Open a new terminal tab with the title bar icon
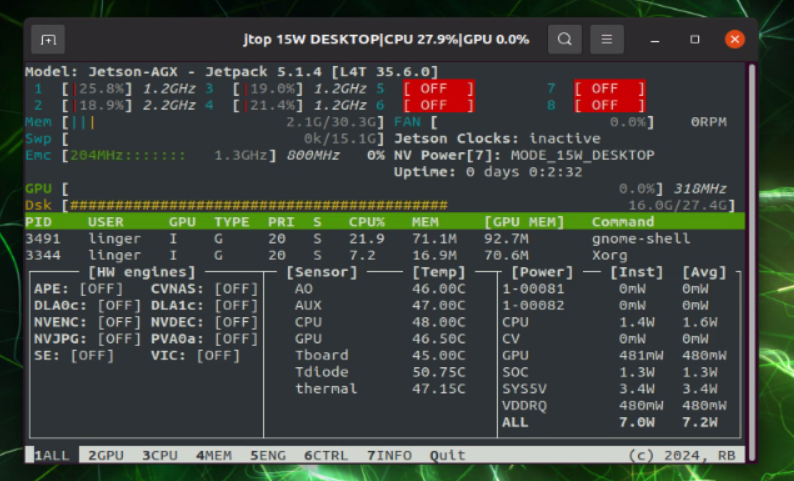794x481 pixels. 48,39
